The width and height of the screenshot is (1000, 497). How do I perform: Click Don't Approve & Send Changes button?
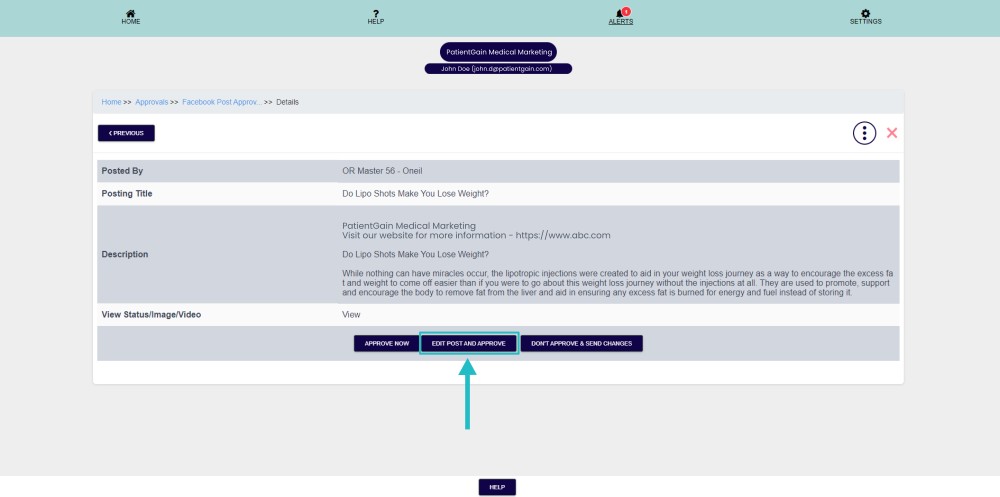pos(582,343)
